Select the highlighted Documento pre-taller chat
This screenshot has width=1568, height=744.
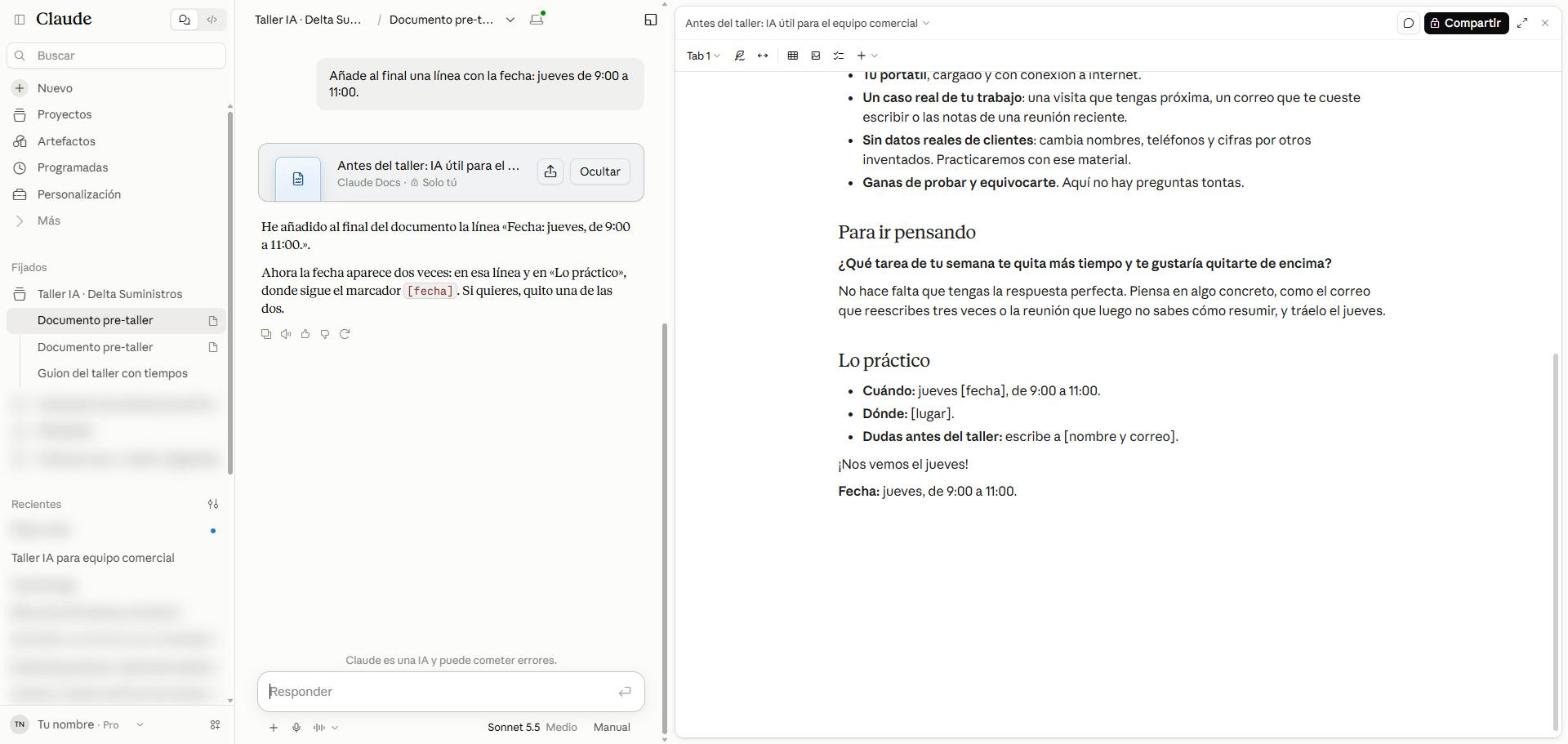pos(116,320)
